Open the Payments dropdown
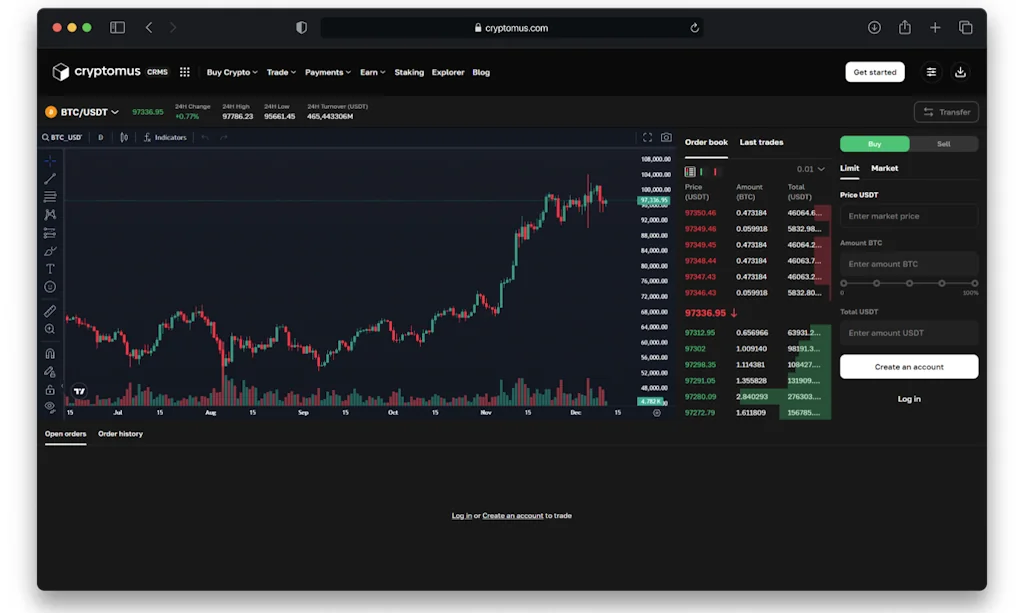This screenshot has width=1024, height=613. tap(327, 72)
